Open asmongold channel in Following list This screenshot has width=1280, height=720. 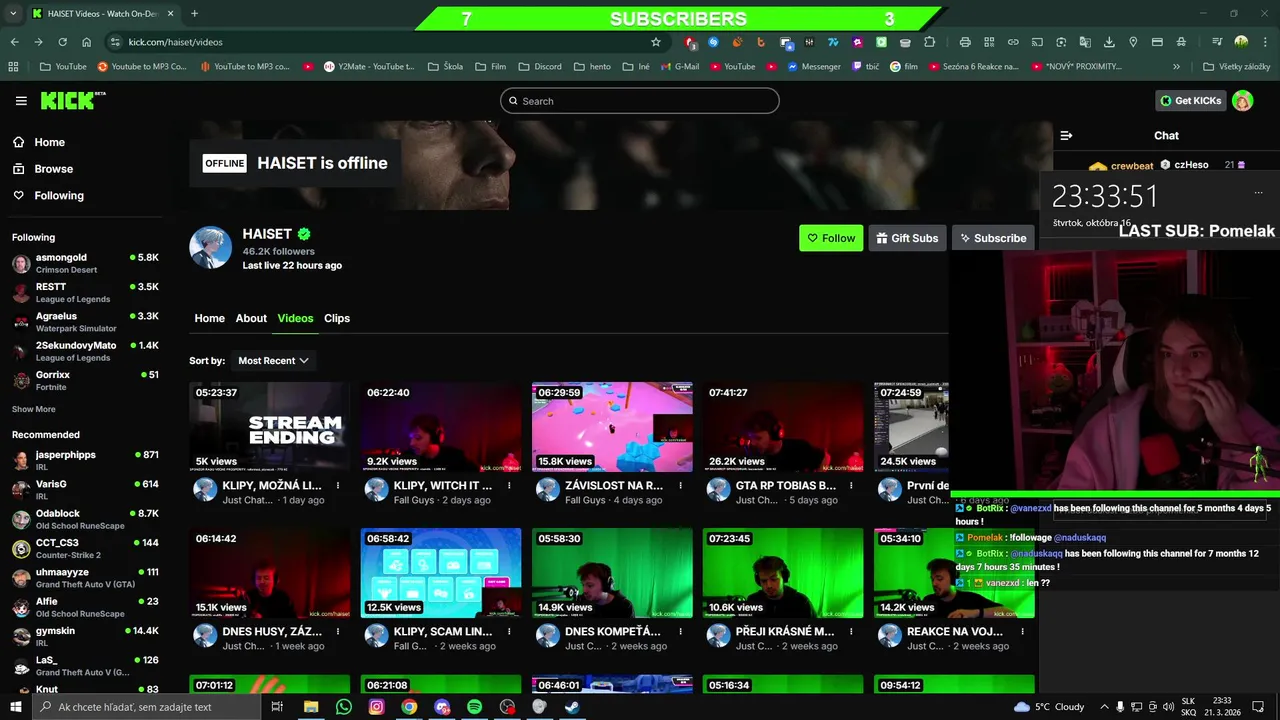85,263
